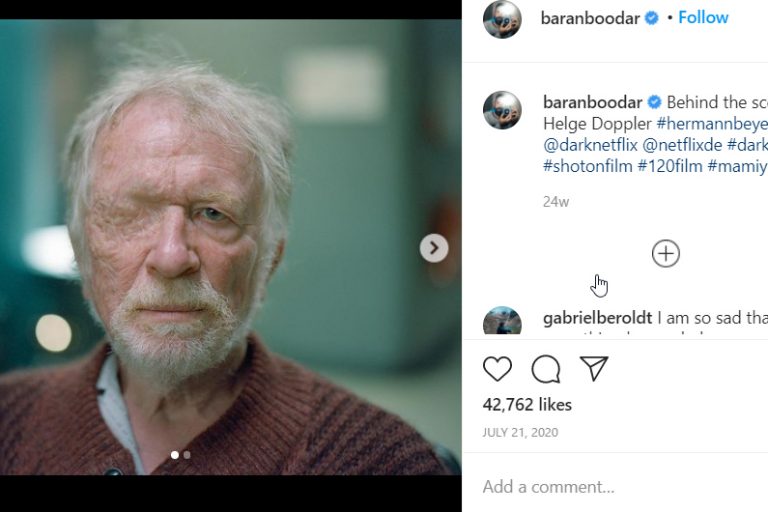Click verified badge next to header username
The width and height of the screenshot is (768, 512).
click(653, 18)
